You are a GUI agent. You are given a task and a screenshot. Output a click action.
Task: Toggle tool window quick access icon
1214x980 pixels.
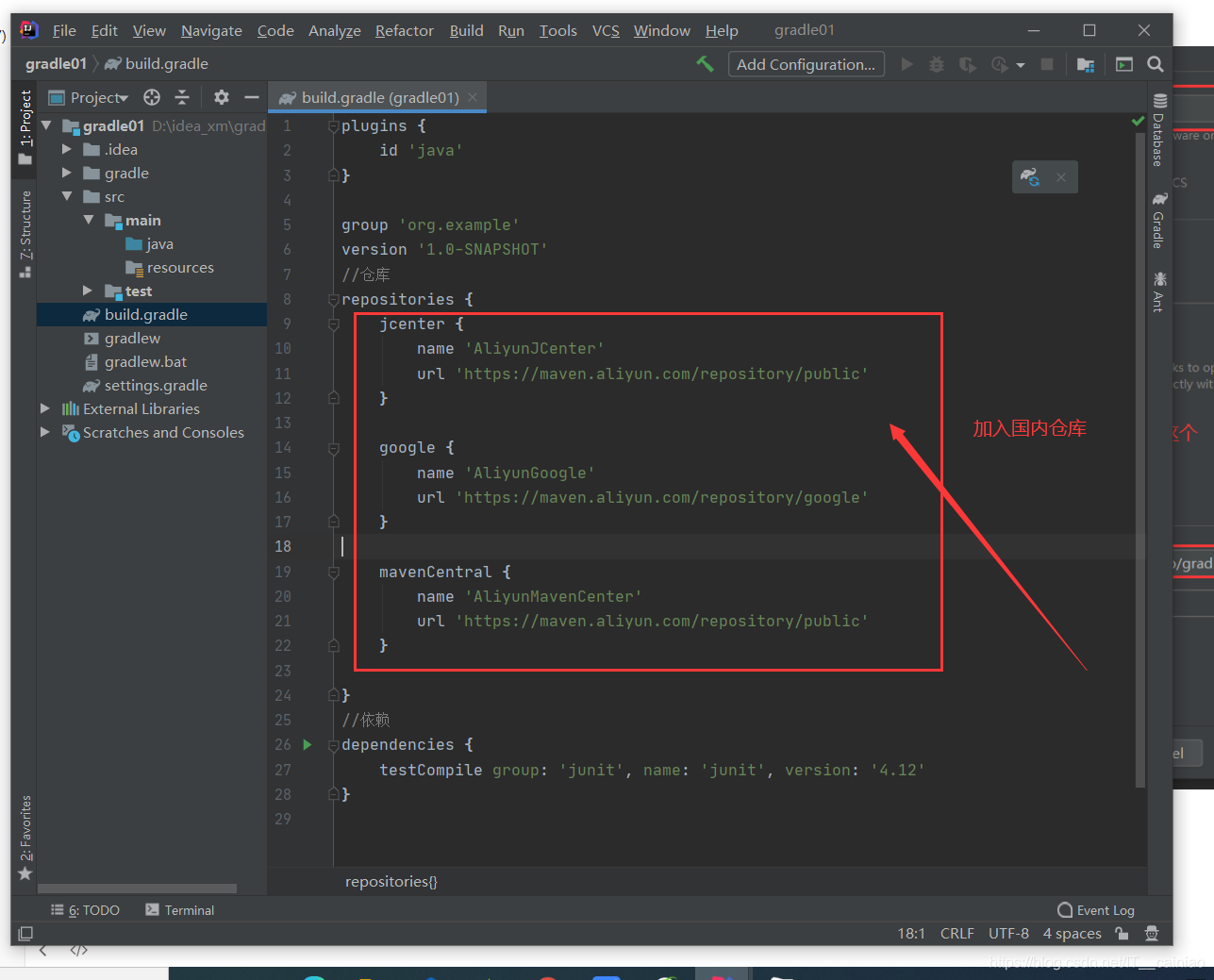pos(25,933)
